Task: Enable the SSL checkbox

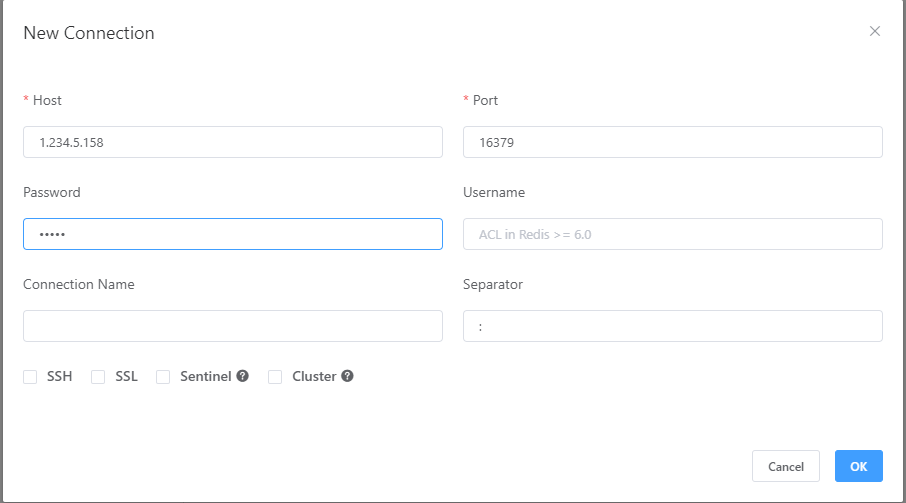Action: click(x=98, y=377)
